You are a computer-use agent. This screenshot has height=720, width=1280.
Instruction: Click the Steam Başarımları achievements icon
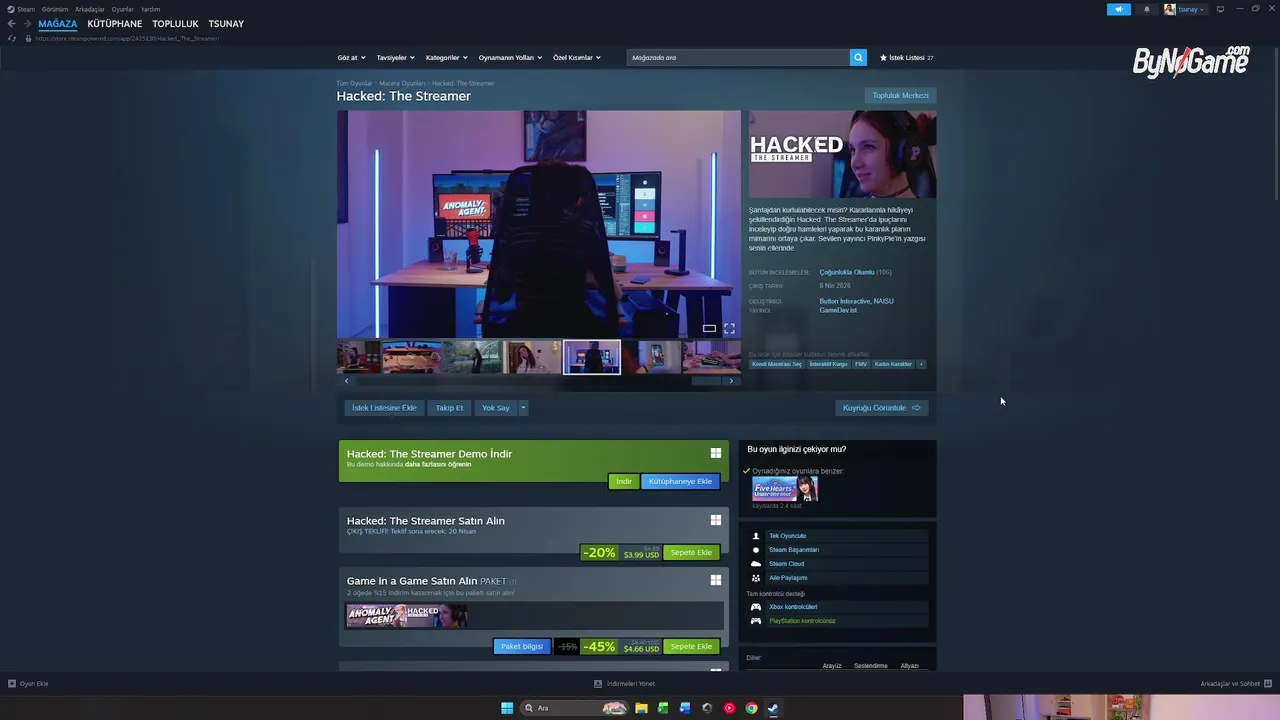pos(756,550)
